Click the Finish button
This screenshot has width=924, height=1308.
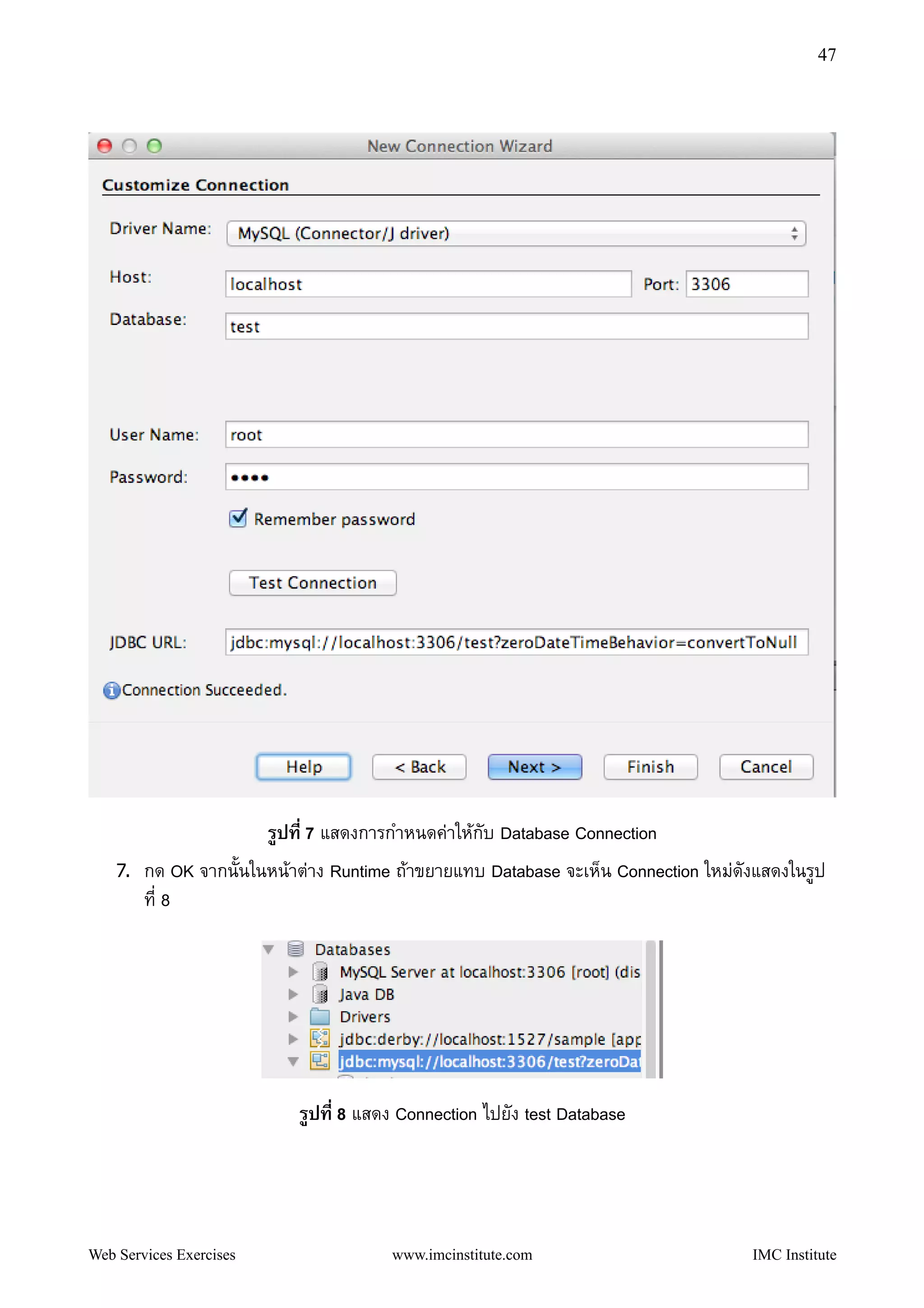[650, 767]
